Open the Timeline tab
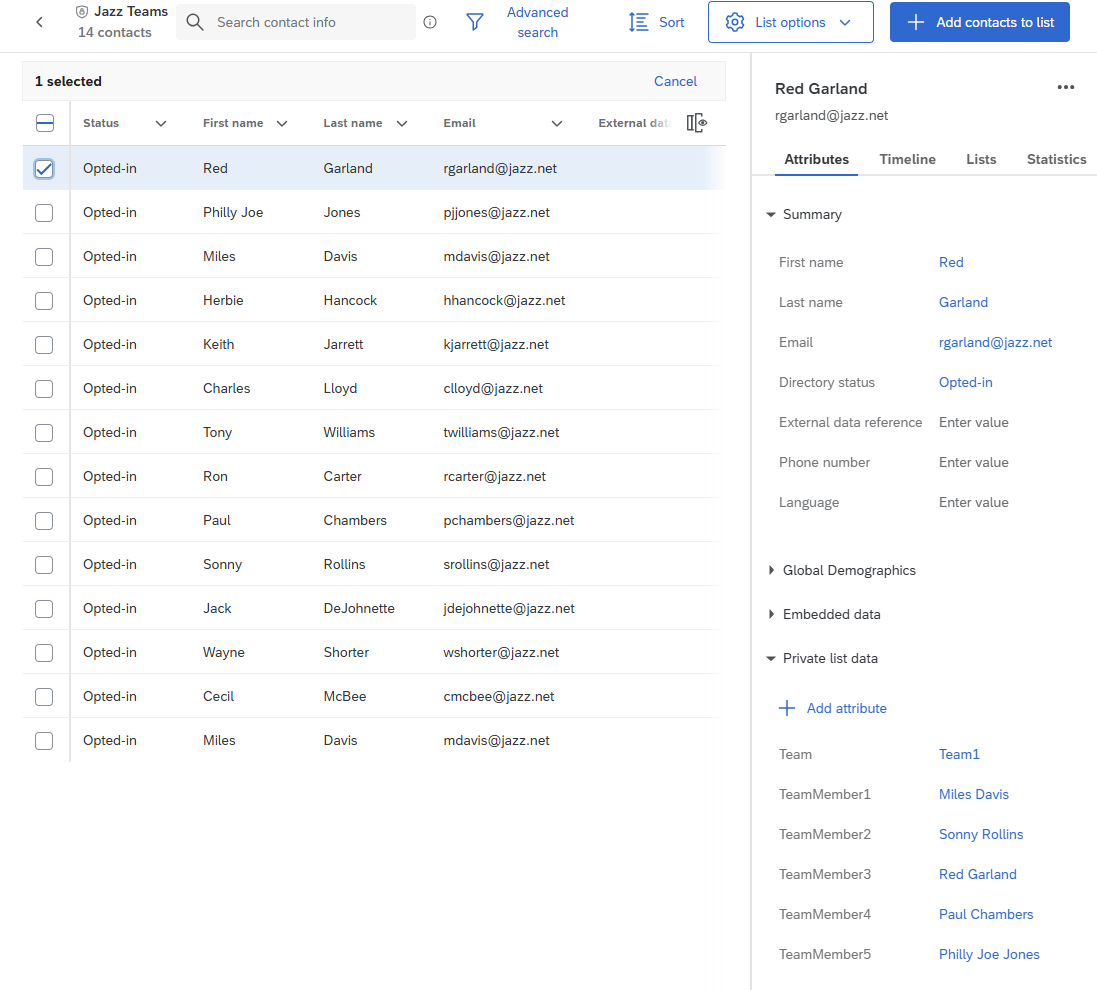This screenshot has height=990, width=1097. point(907,160)
